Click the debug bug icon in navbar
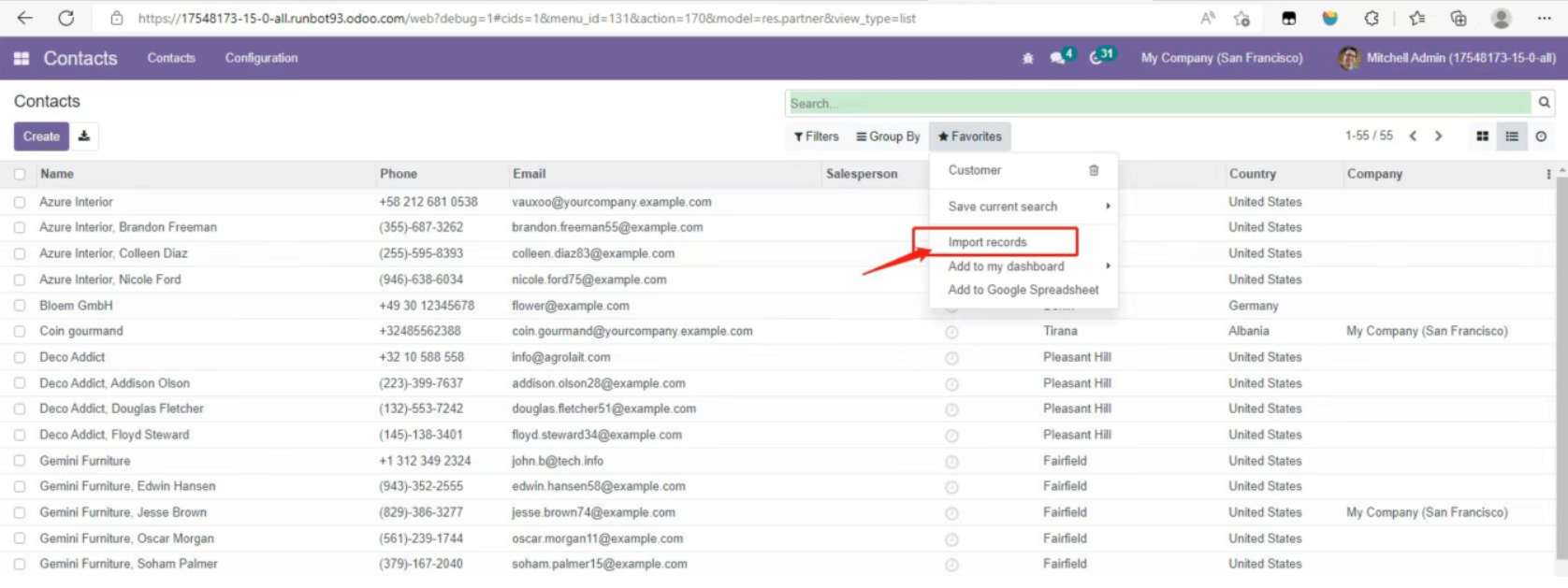 coord(1027,58)
